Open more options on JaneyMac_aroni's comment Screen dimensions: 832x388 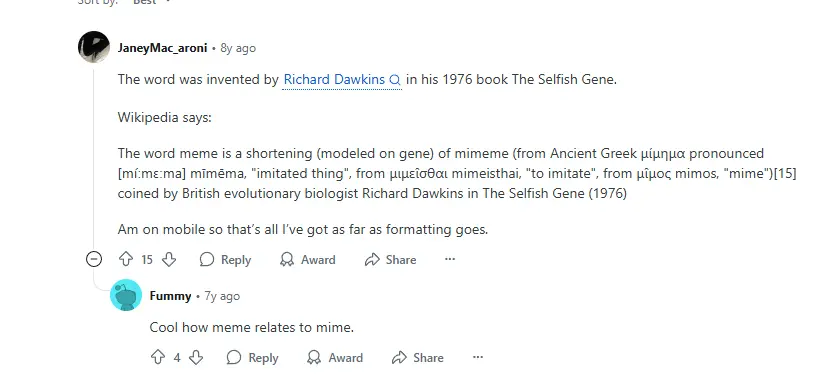[450, 259]
